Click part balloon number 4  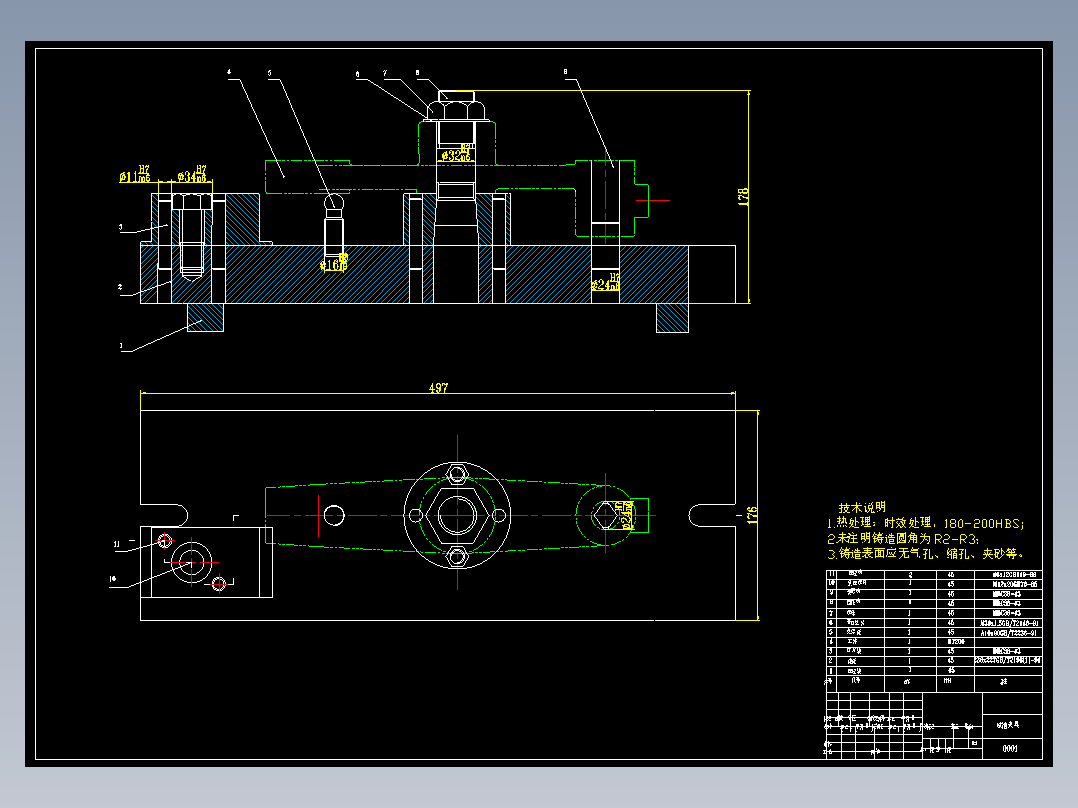229,72
